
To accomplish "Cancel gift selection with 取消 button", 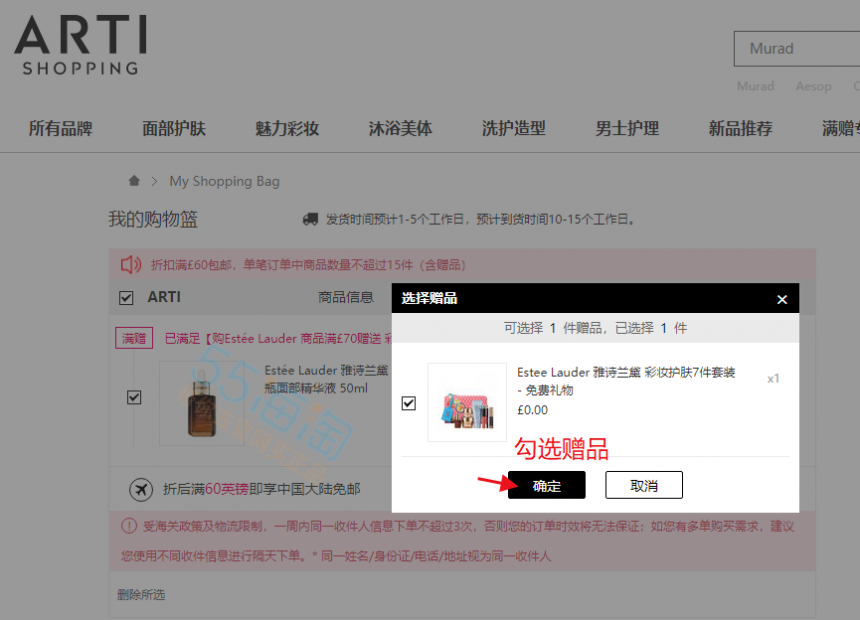I will [644, 485].
